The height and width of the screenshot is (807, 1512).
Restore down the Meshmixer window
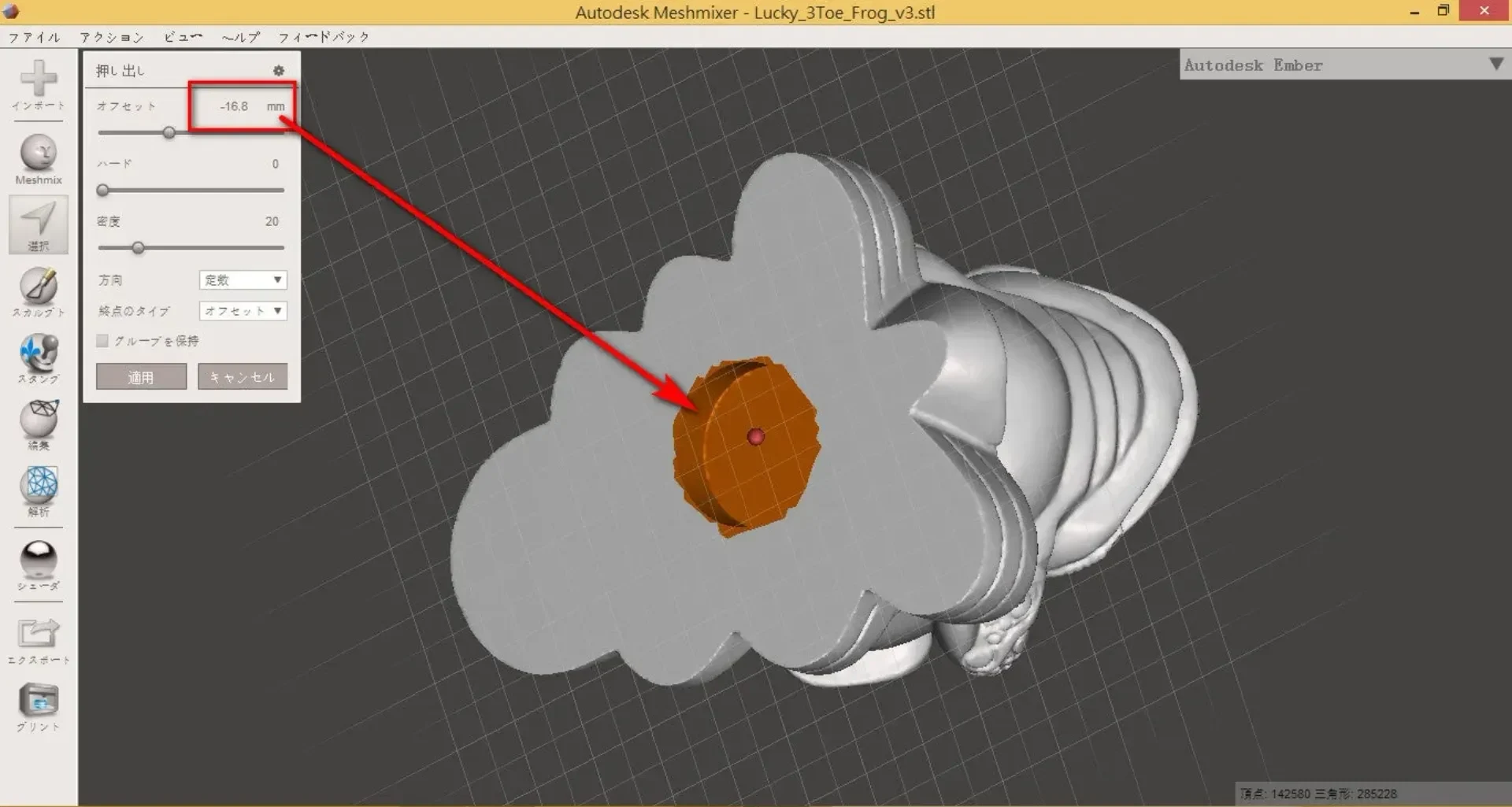(x=1443, y=11)
